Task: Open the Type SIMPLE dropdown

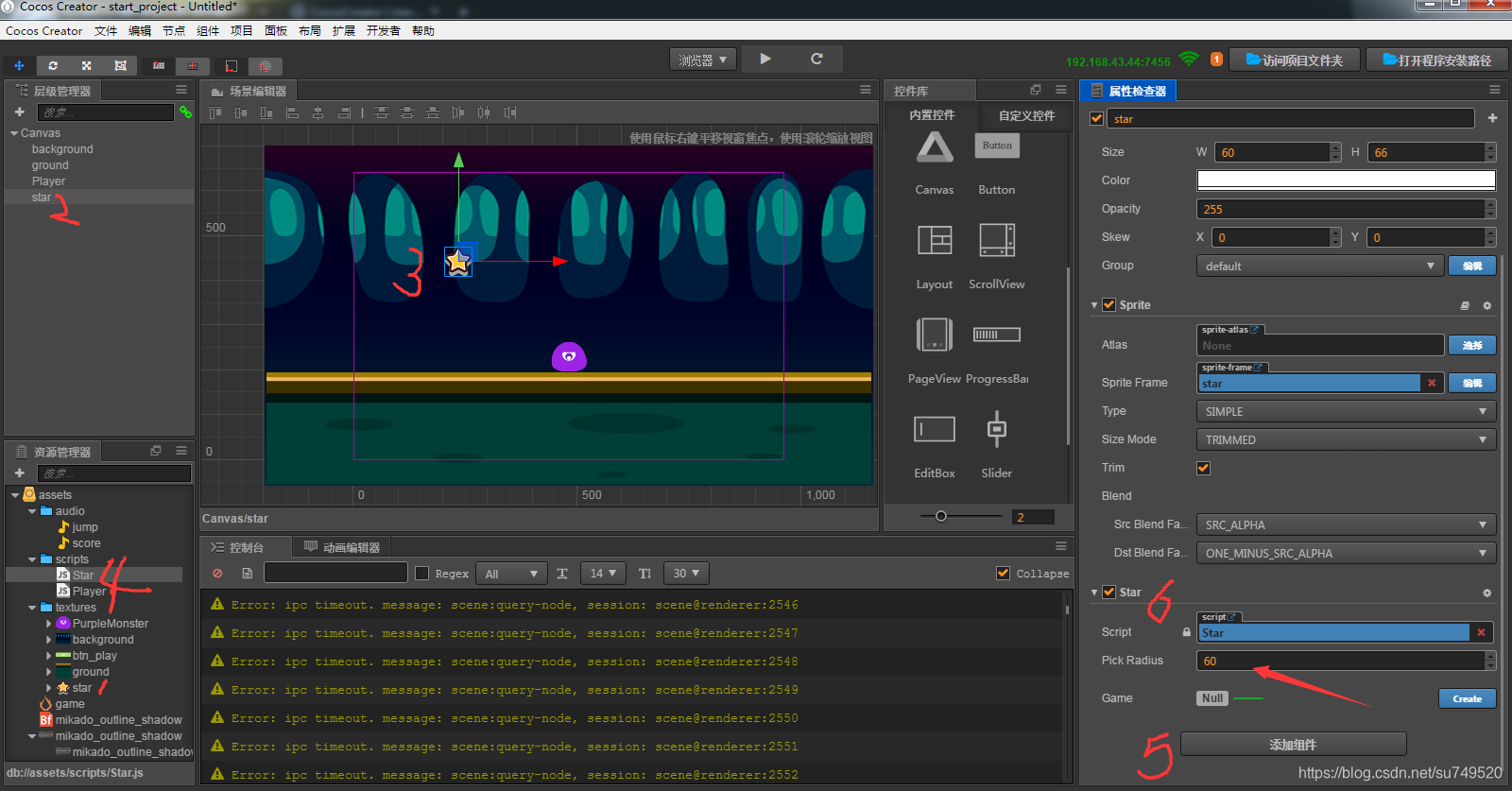Action: coord(1347,412)
